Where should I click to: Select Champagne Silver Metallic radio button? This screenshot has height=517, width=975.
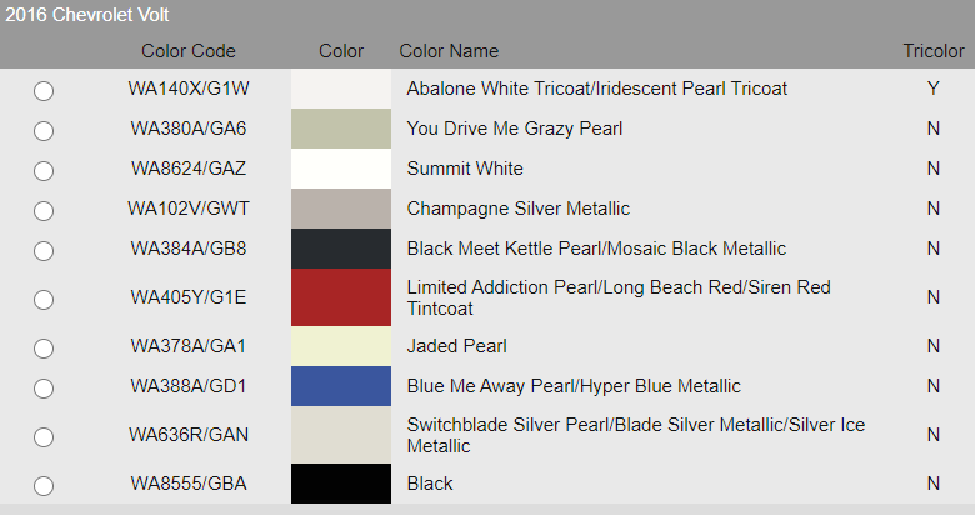[x=44, y=210]
